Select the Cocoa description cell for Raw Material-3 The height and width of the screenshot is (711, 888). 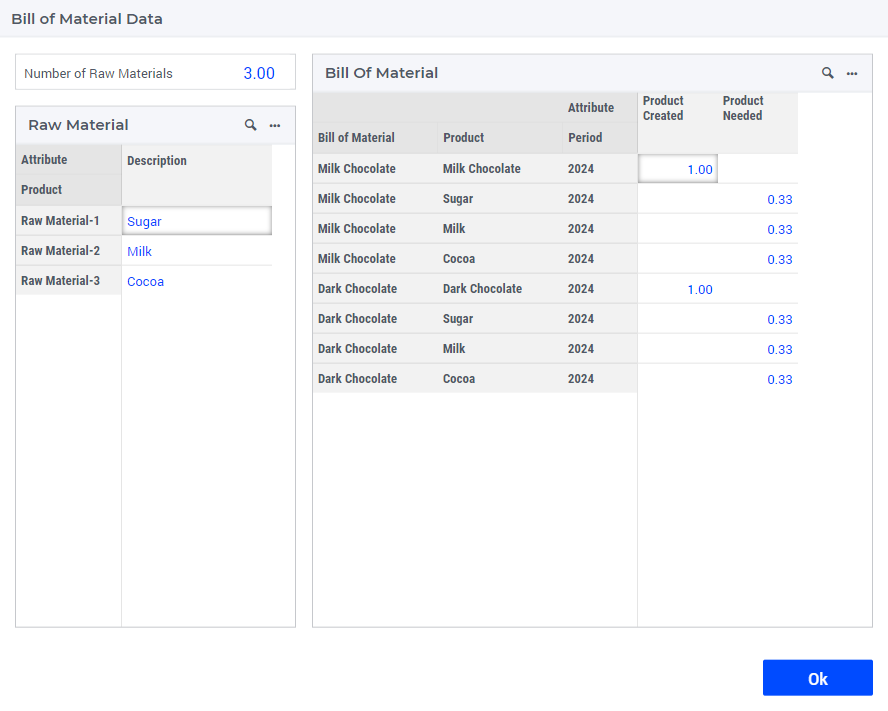pos(197,281)
